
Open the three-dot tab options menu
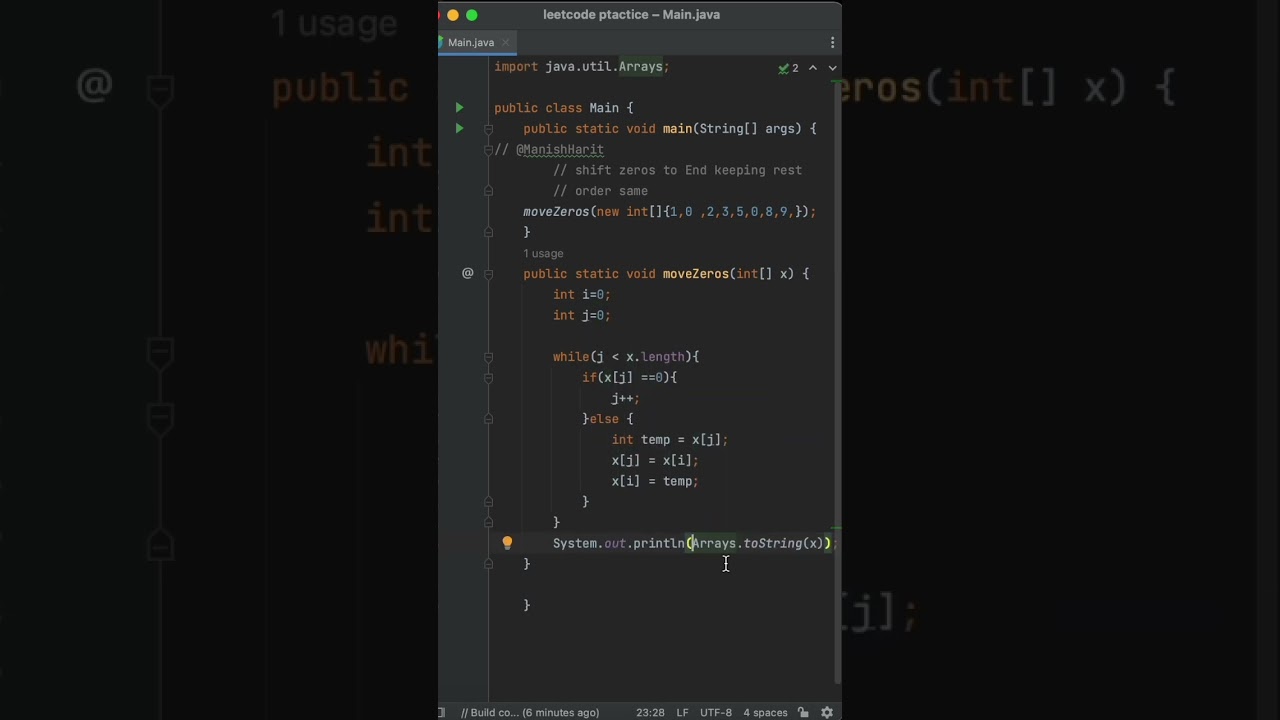[832, 42]
